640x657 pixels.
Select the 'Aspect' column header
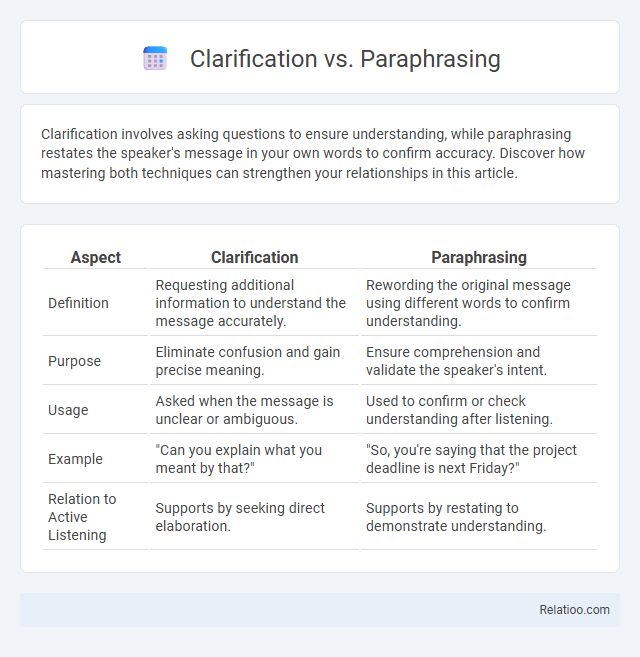[x=96, y=257]
